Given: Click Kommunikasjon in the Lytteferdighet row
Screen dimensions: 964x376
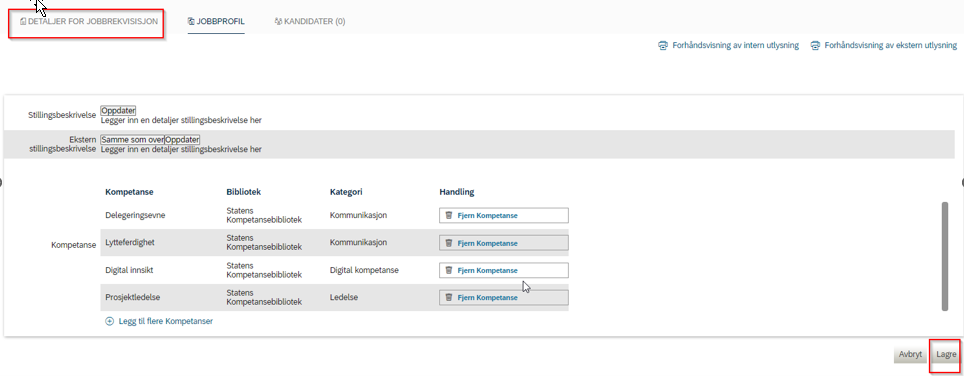Looking at the screenshot, I should (x=358, y=243).
